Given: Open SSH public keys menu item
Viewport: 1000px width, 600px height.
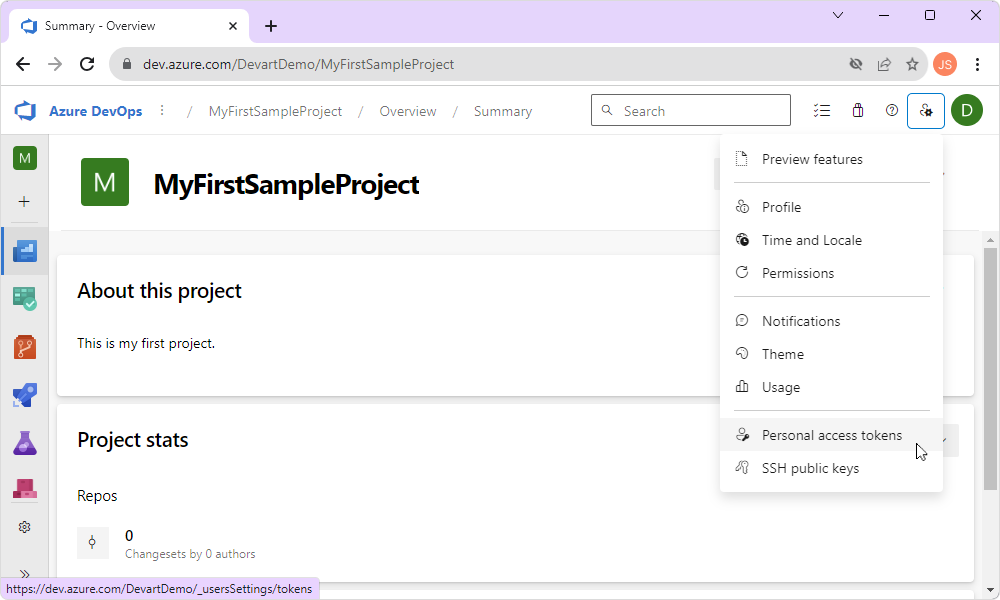Looking at the screenshot, I should [x=831, y=468].
